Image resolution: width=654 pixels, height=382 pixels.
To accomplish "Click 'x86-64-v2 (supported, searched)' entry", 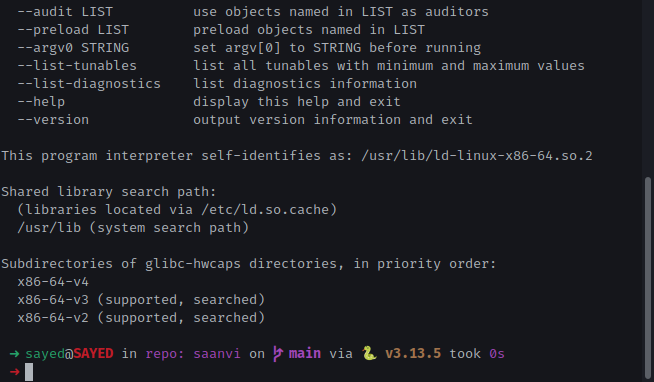I will pos(141,318).
